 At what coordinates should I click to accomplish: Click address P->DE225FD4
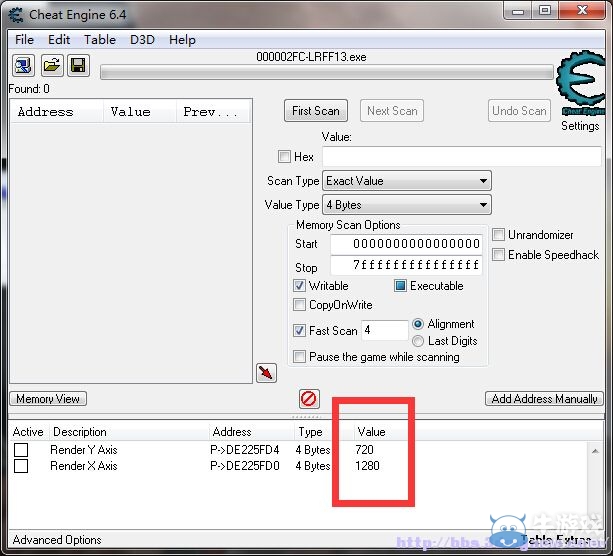pyautogui.click(x=245, y=450)
